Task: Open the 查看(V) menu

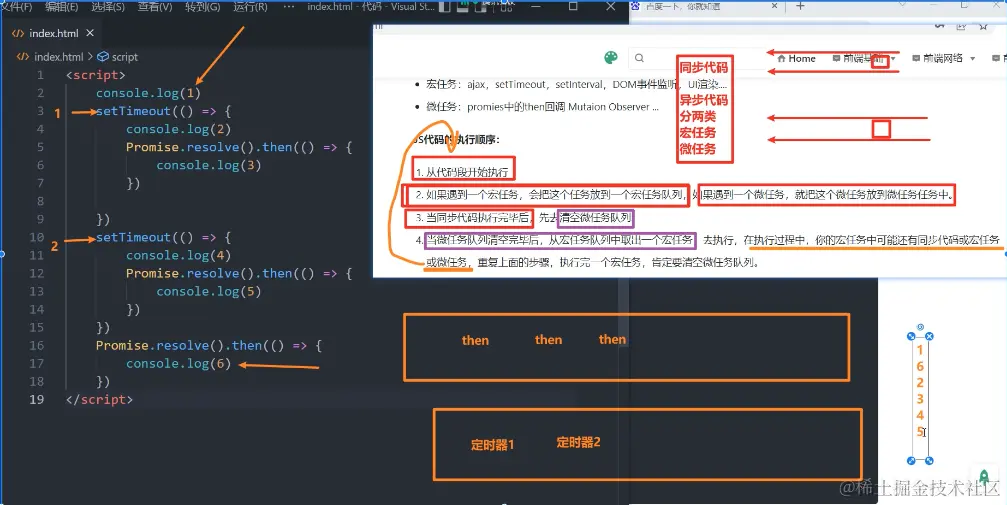Action: tap(155, 7)
